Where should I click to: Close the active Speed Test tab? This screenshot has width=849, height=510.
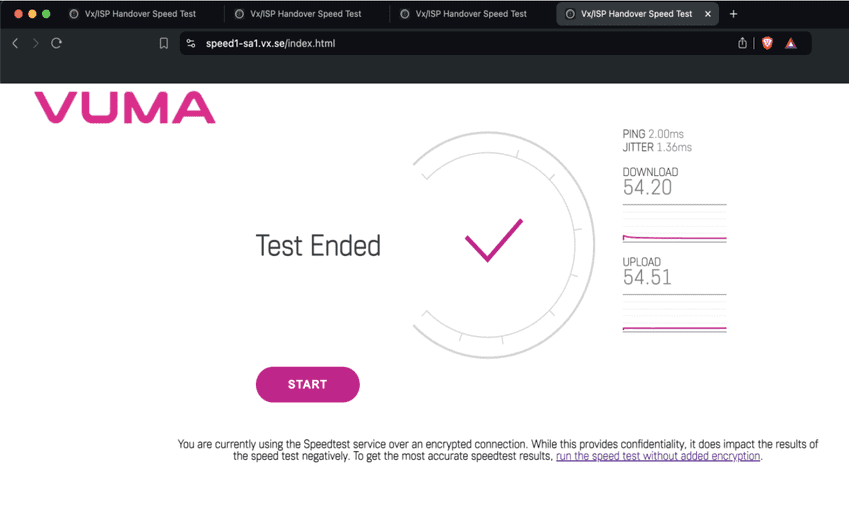(x=708, y=14)
